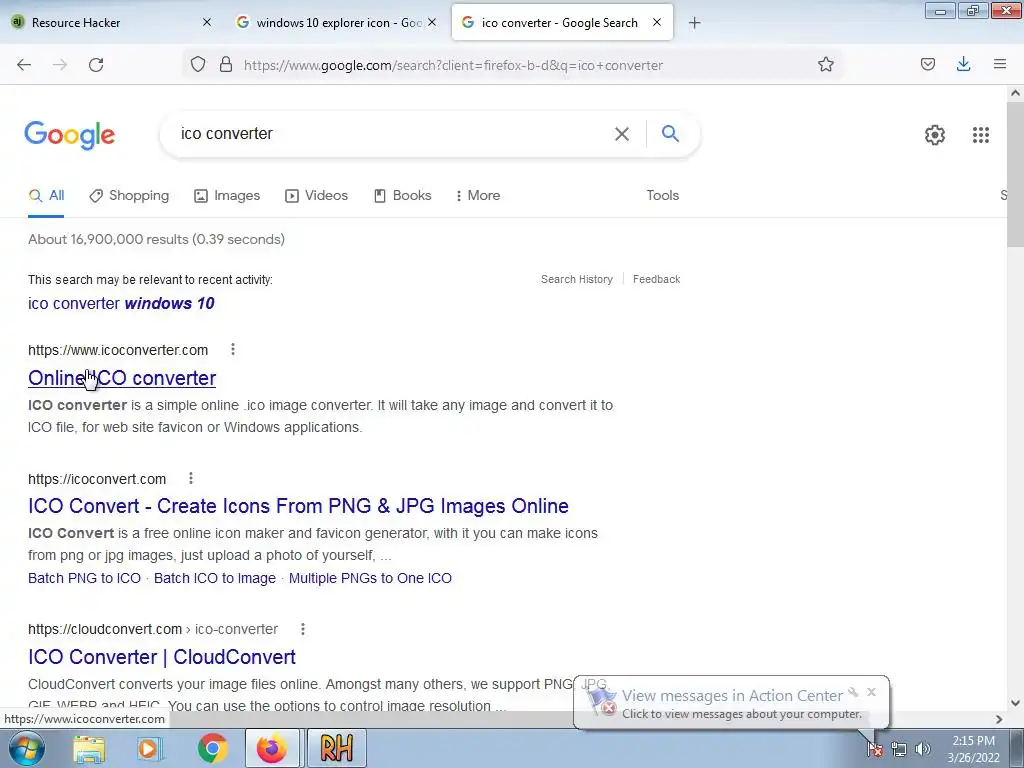Open the volume tray icon
The image size is (1024, 768).
point(922,749)
